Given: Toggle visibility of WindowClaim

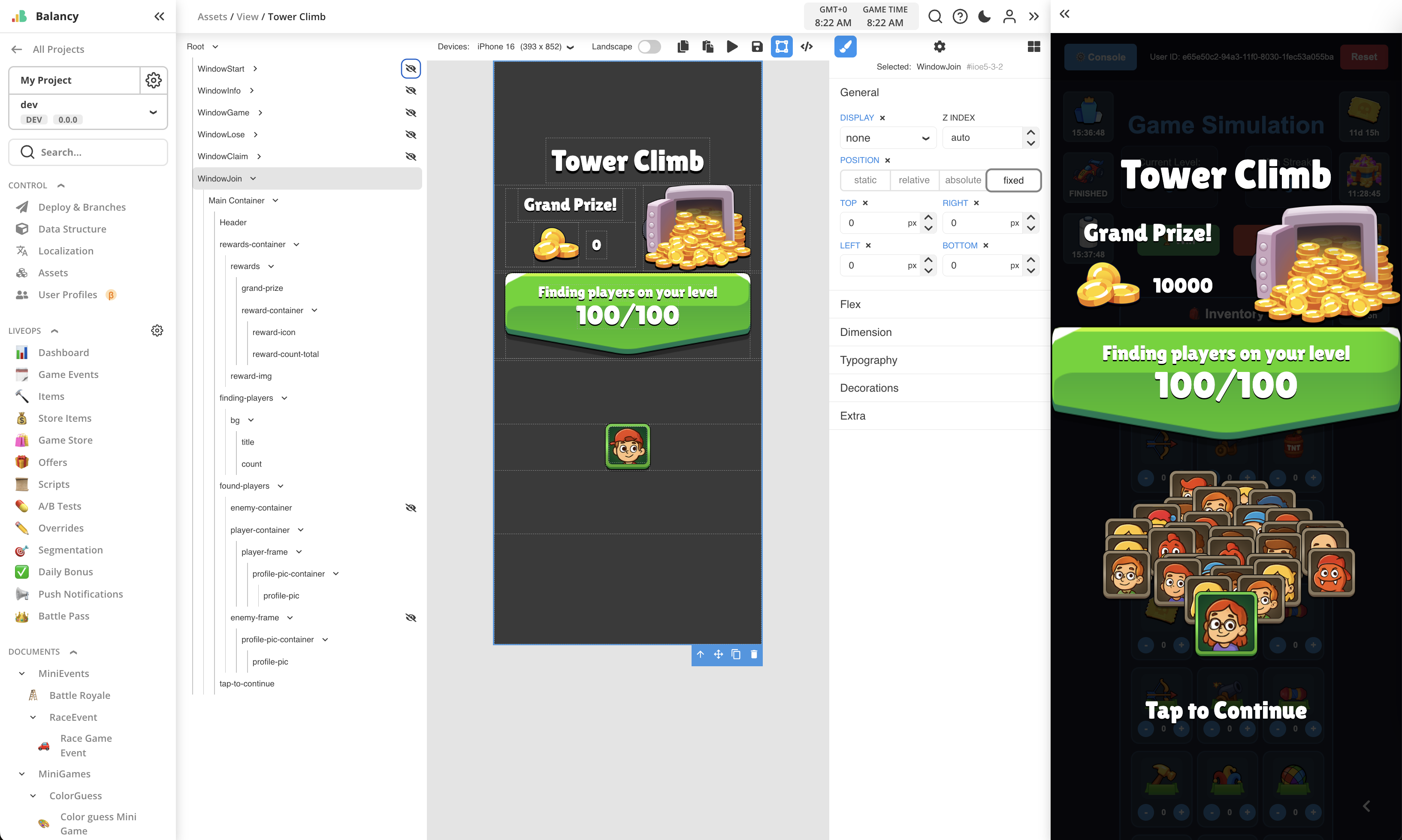Looking at the screenshot, I should (x=411, y=156).
